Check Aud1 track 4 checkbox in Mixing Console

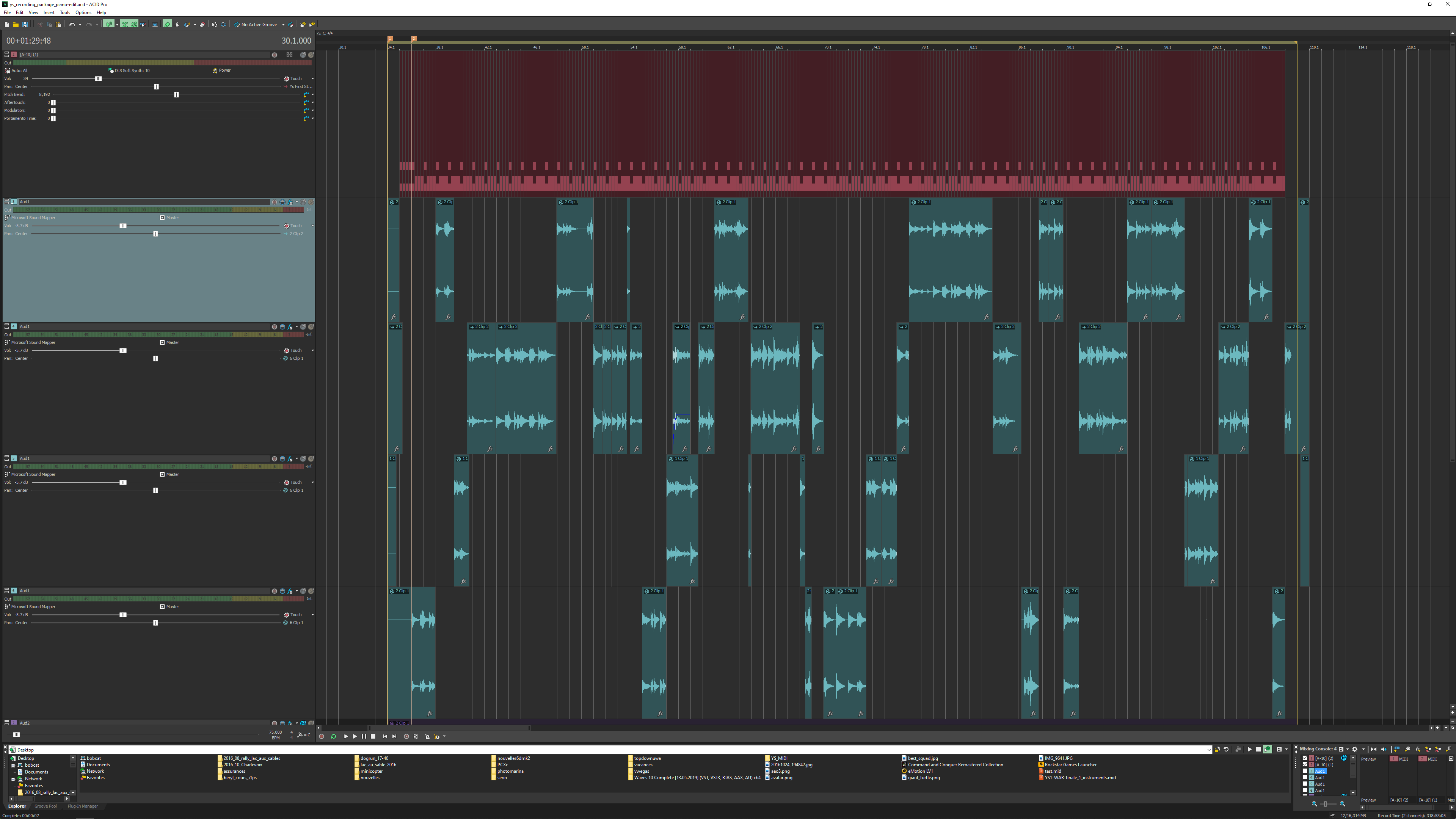click(x=1304, y=777)
